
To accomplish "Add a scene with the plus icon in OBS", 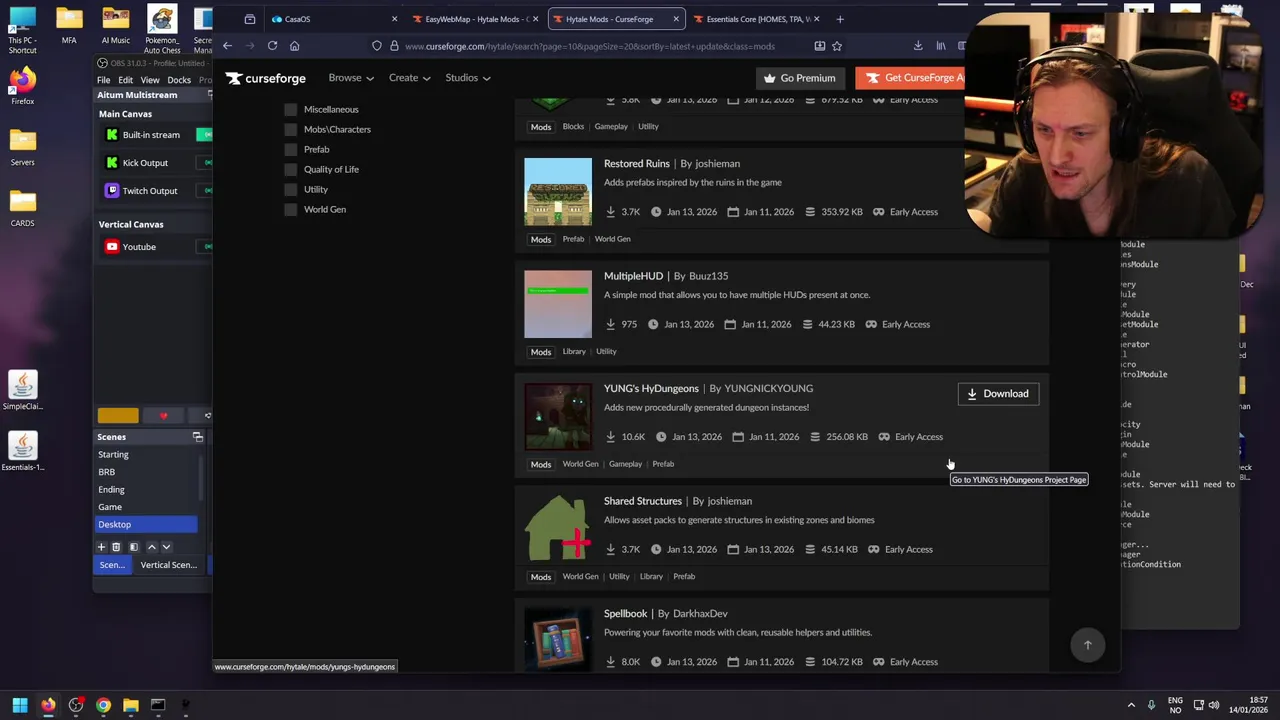I will (x=101, y=547).
